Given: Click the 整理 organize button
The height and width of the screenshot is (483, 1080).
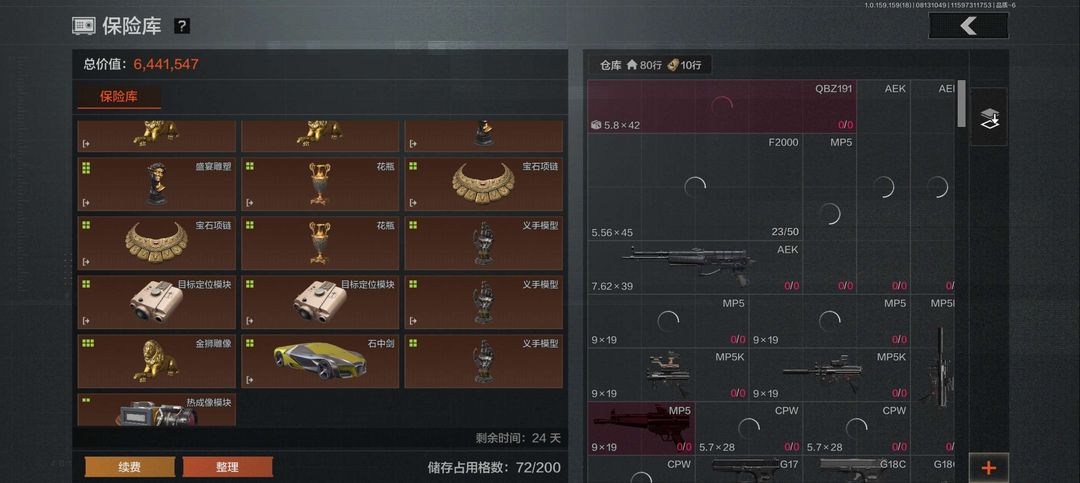Looking at the screenshot, I should pyautogui.click(x=227, y=467).
